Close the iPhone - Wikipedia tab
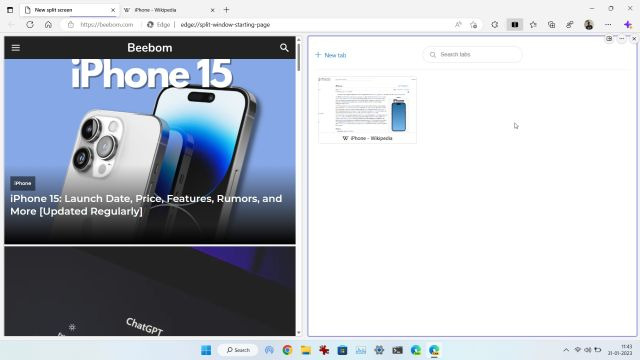This screenshot has width=640, height=360. coord(212,10)
